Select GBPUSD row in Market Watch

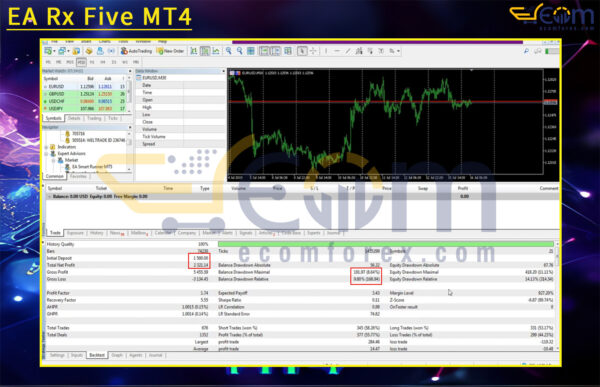[x=84, y=94]
